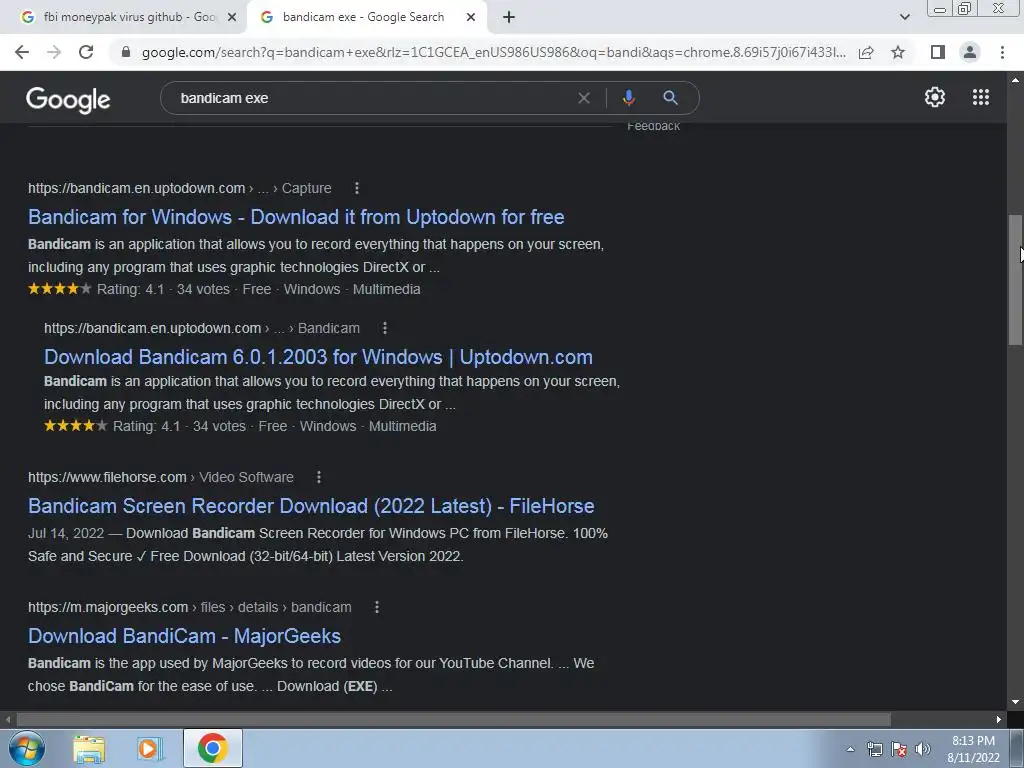Share this page via address bar icon
The image size is (1024, 768).
[x=866, y=52]
